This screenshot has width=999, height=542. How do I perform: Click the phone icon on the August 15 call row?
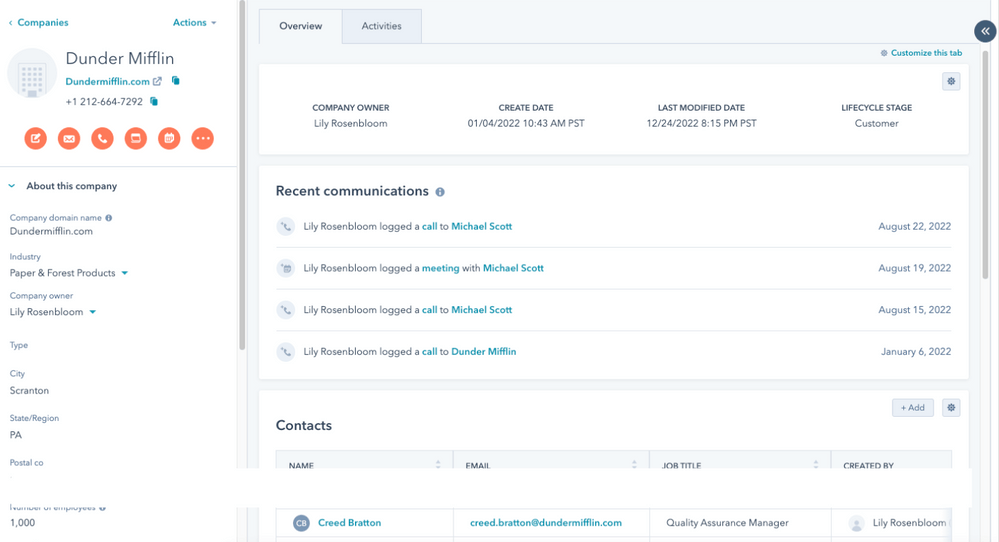pyautogui.click(x=285, y=310)
